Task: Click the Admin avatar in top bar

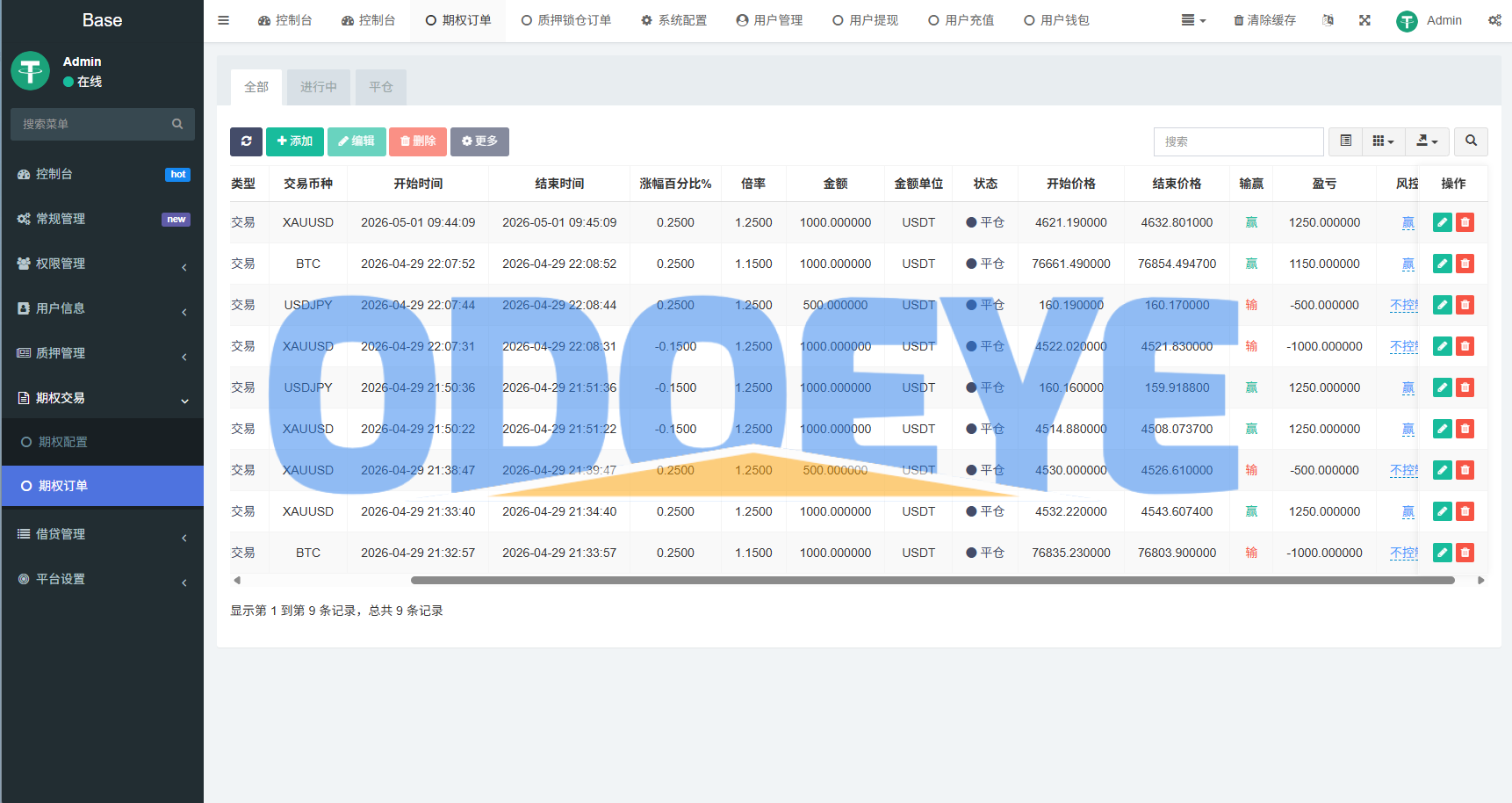Action: pos(1407,21)
